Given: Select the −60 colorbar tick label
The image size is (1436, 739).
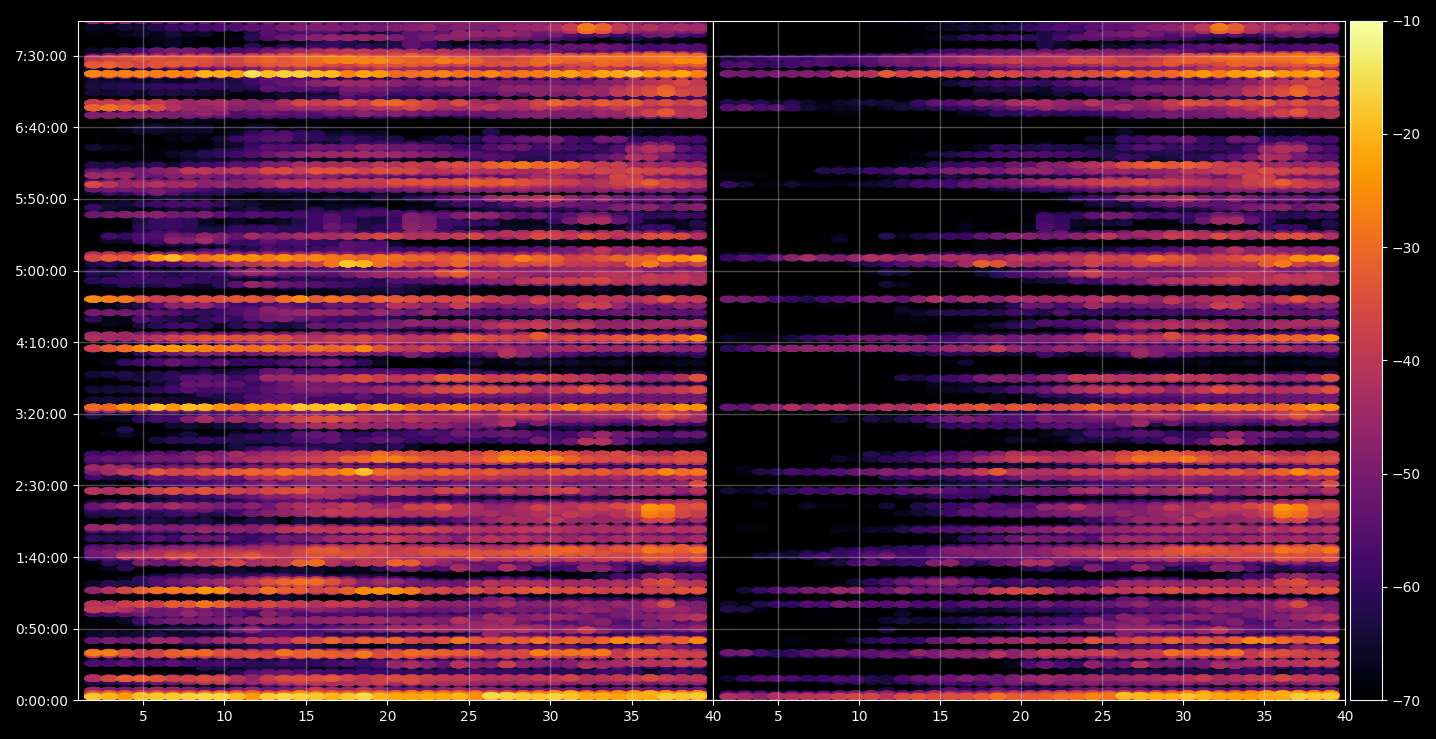Looking at the screenshot, I should click(1405, 587).
